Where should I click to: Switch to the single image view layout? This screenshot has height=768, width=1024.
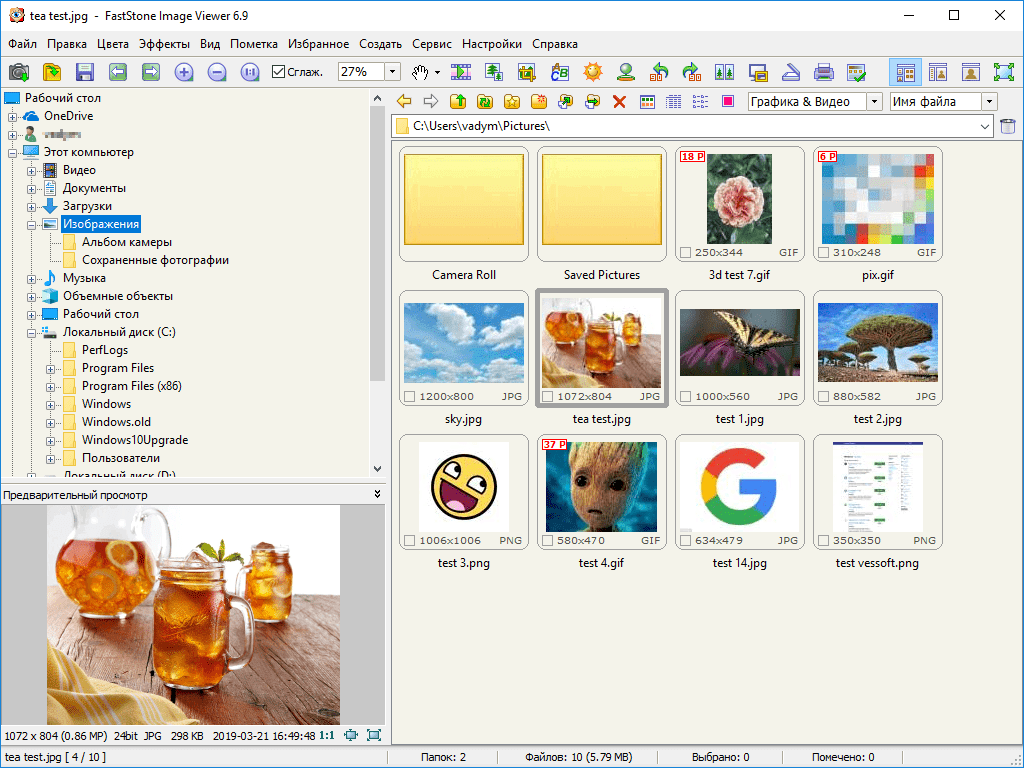(971, 72)
